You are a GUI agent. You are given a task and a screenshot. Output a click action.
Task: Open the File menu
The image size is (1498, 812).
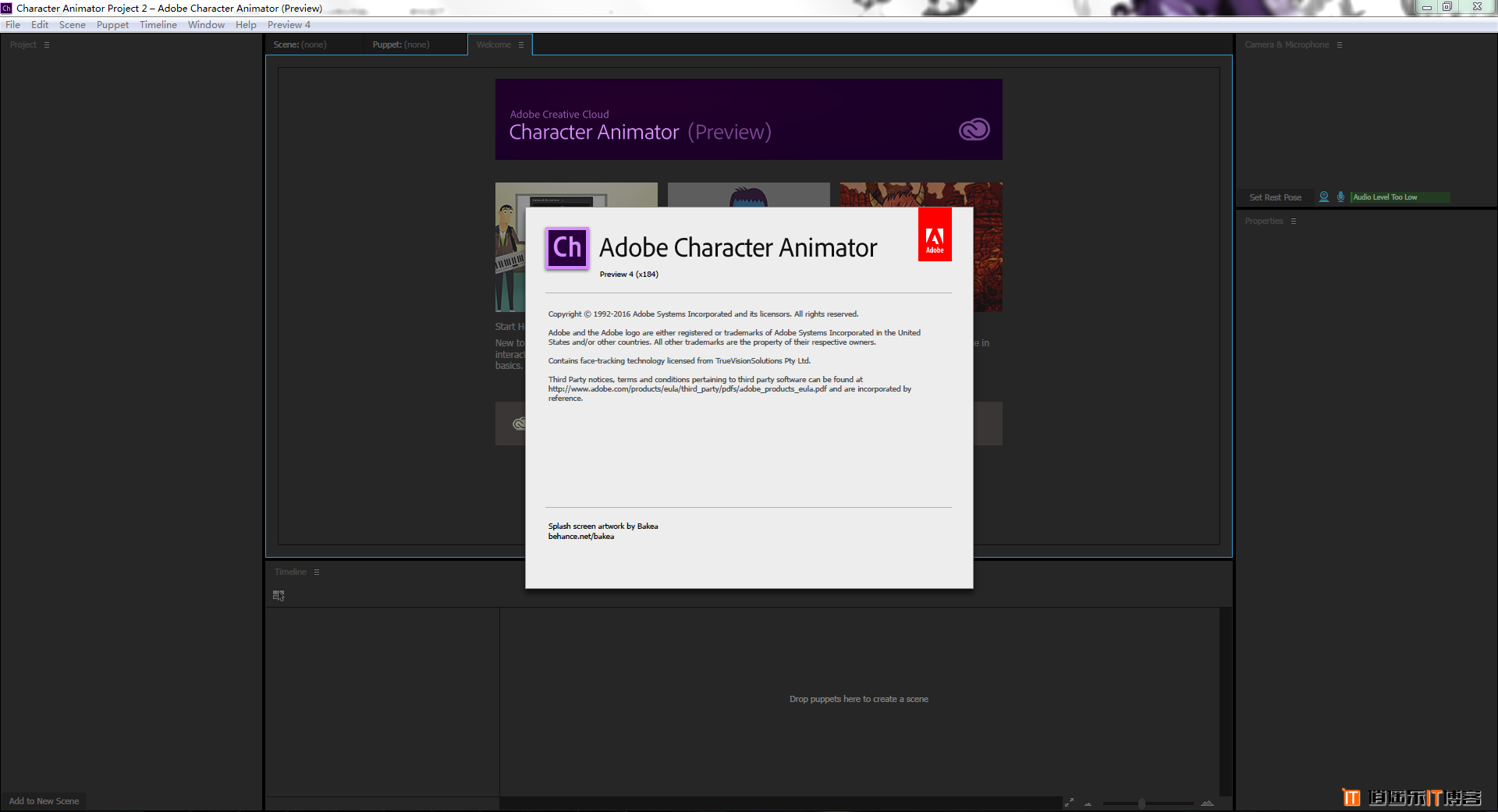(13, 25)
